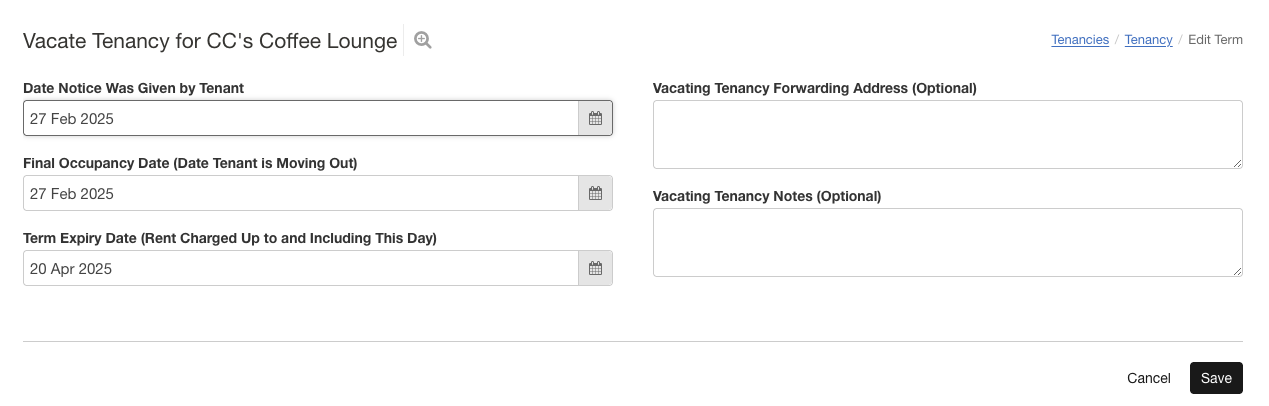This screenshot has height=406, width=1269.
Task: Click the Term Expiry Date label text
Action: point(230,238)
